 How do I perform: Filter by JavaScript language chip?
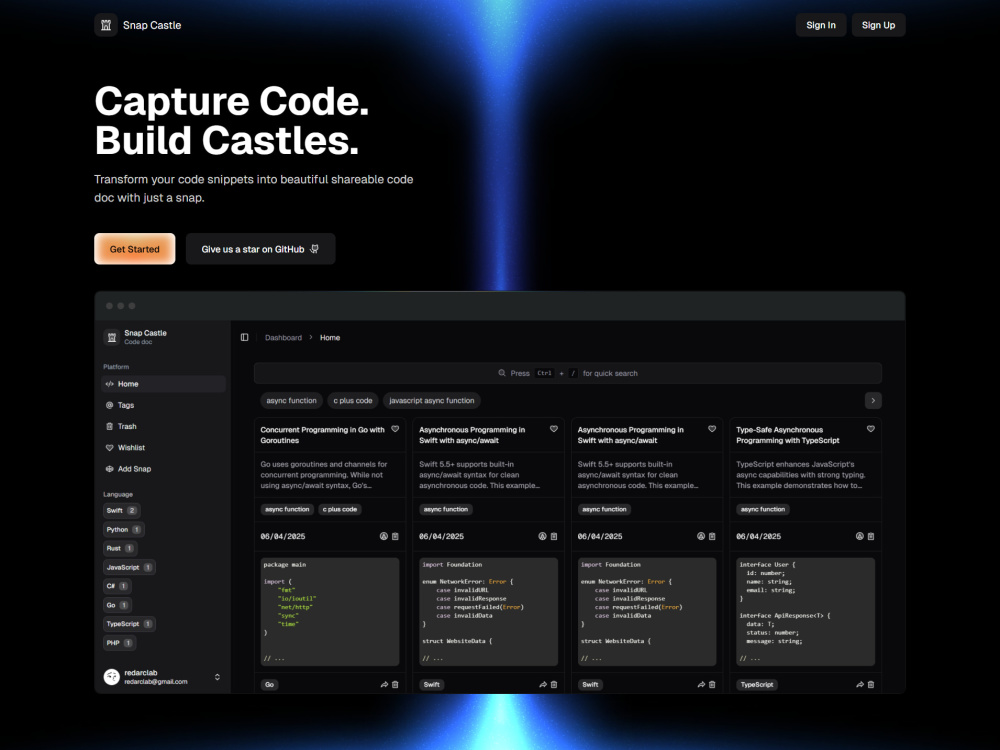tap(129, 567)
